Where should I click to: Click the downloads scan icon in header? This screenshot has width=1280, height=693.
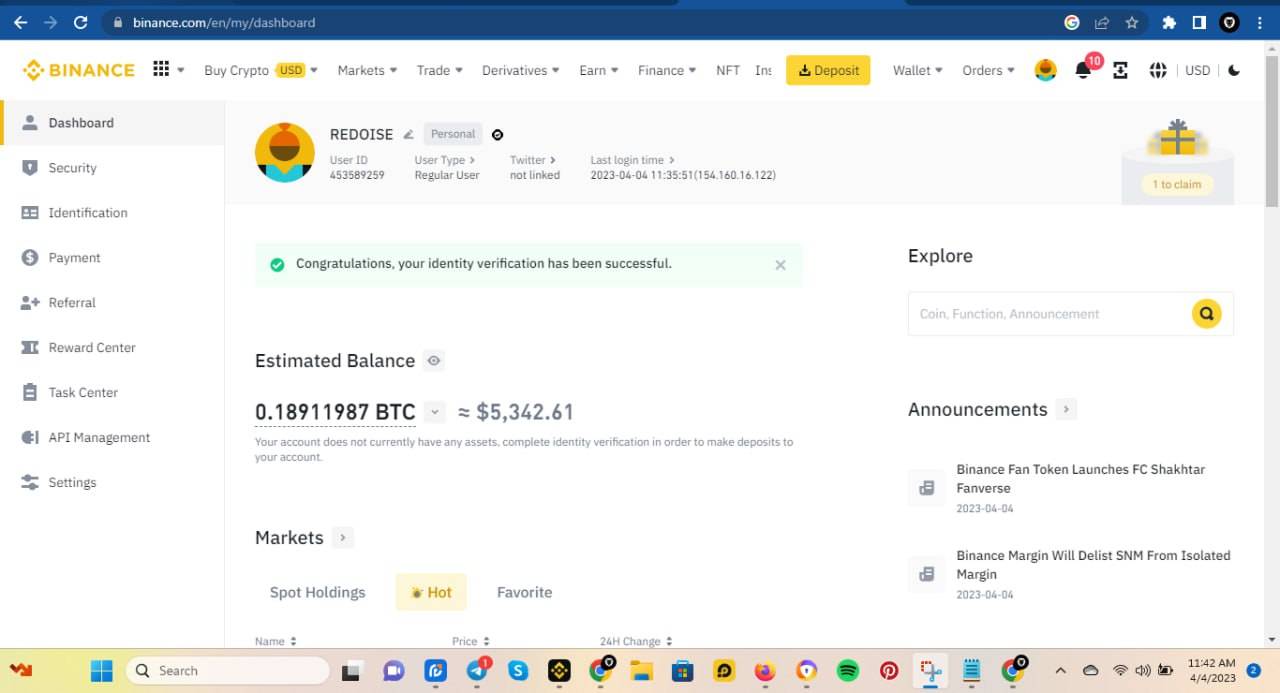point(1120,70)
